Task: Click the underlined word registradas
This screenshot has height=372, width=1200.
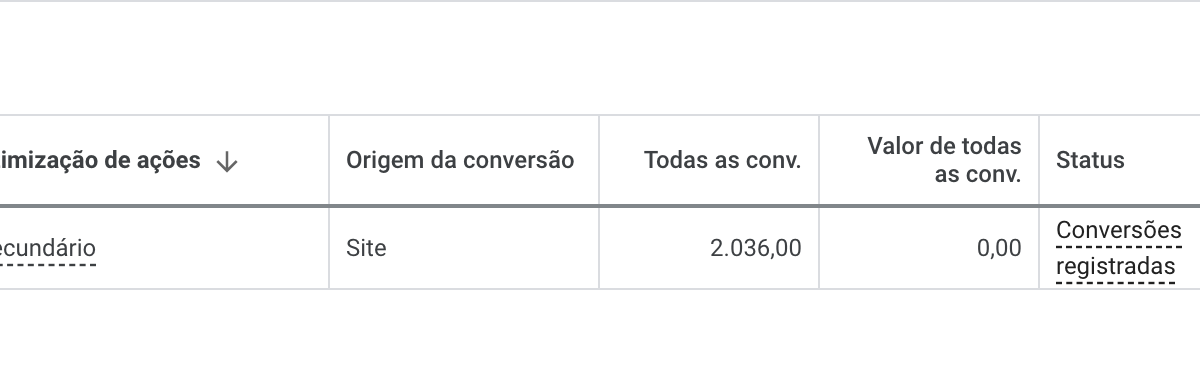Action: [x=1116, y=267]
